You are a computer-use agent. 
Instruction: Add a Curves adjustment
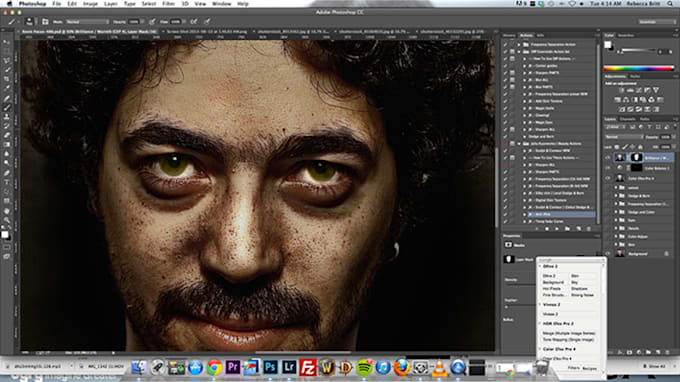[x=639, y=90]
